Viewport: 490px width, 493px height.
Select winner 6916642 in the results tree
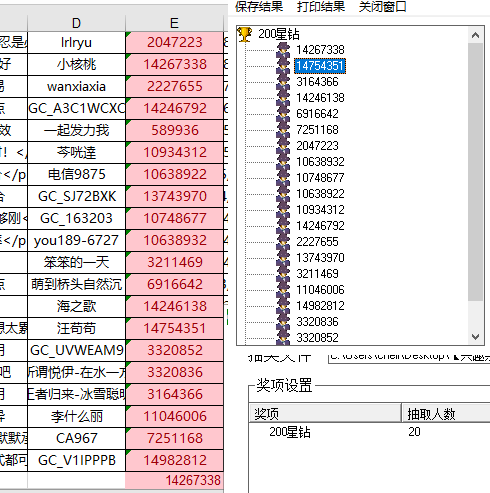(317, 114)
